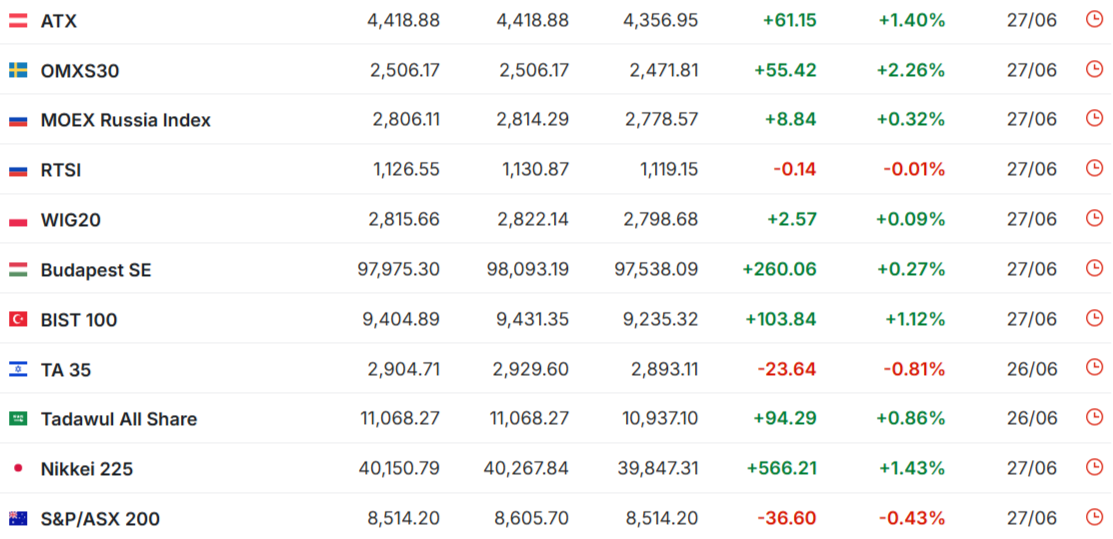Click the TA 35 change value -23.64
The image size is (1113, 539).
786,369
